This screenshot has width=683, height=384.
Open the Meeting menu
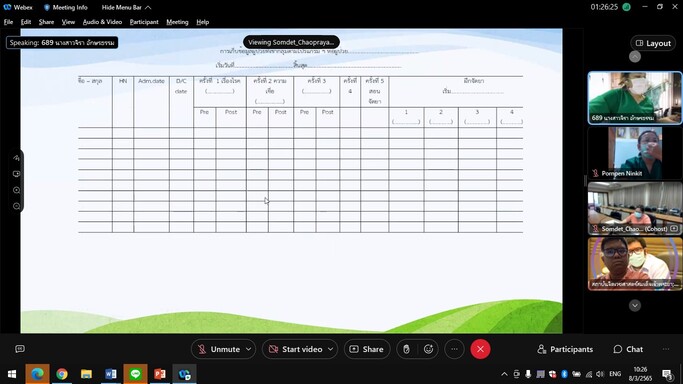177,22
